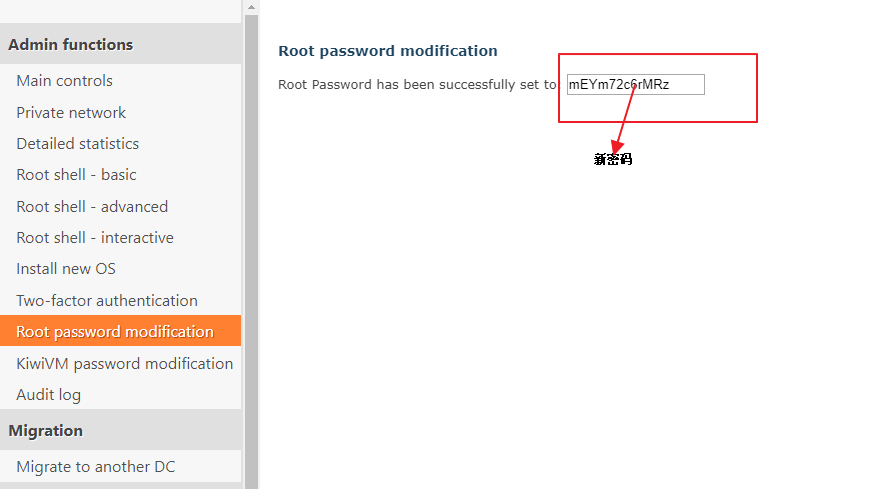Screen dimensions: 875x489
Task: Launch Root shell - interactive
Action: point(95,238)
